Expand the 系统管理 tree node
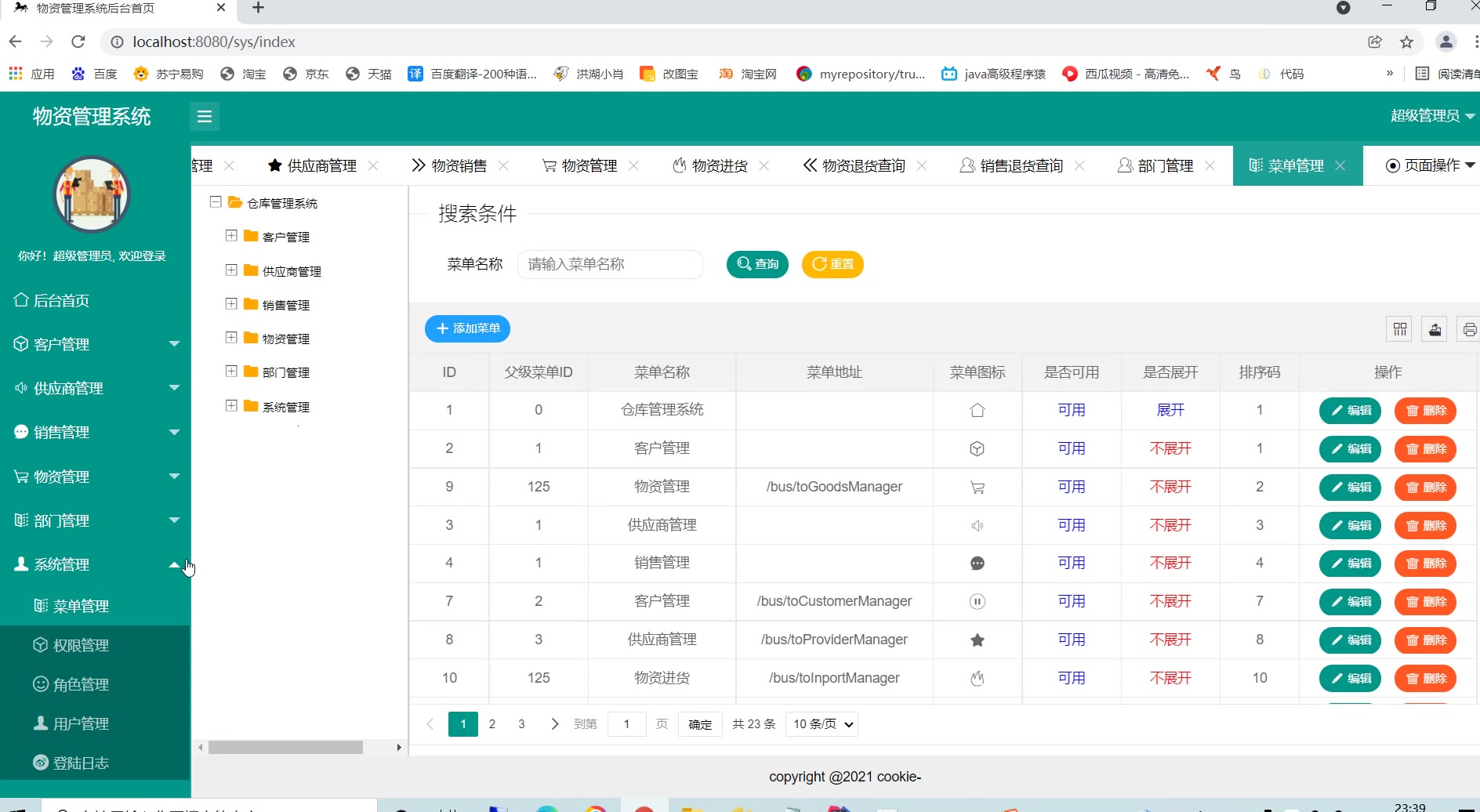The width and height of the screenshot is (1480, 812). pos(231,406)
